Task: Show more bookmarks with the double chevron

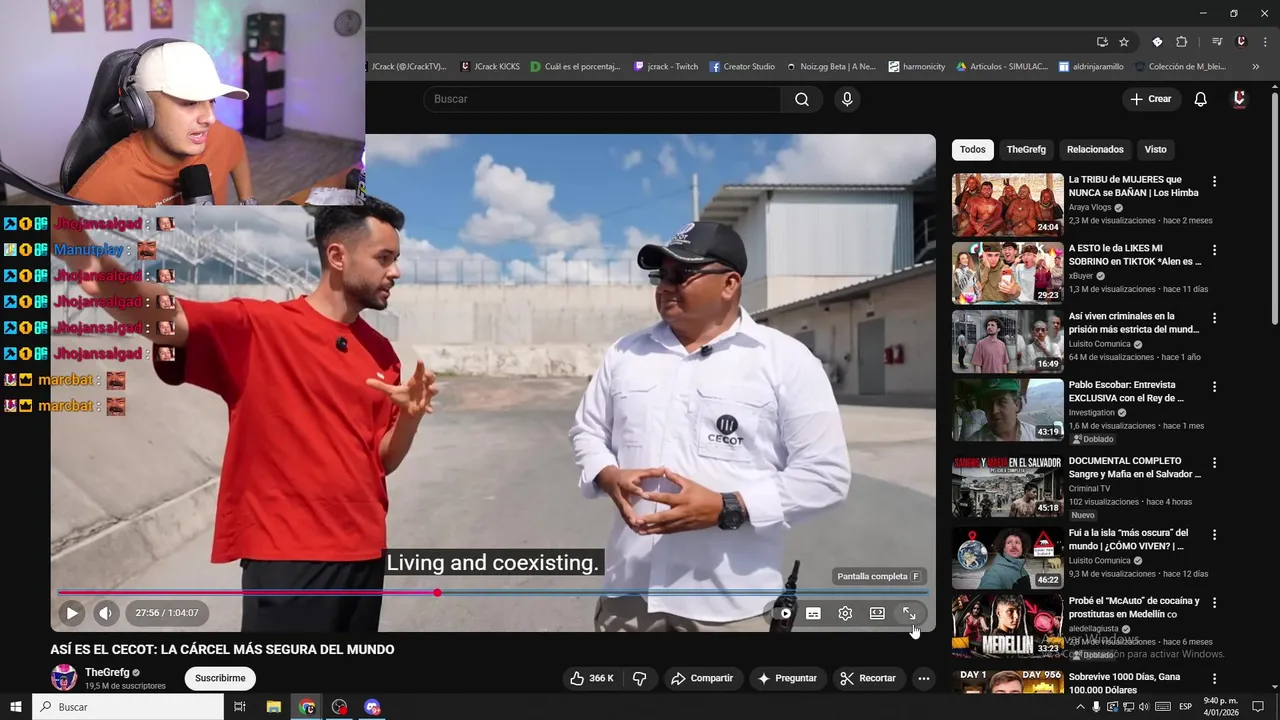Action: coord(1254,66)
